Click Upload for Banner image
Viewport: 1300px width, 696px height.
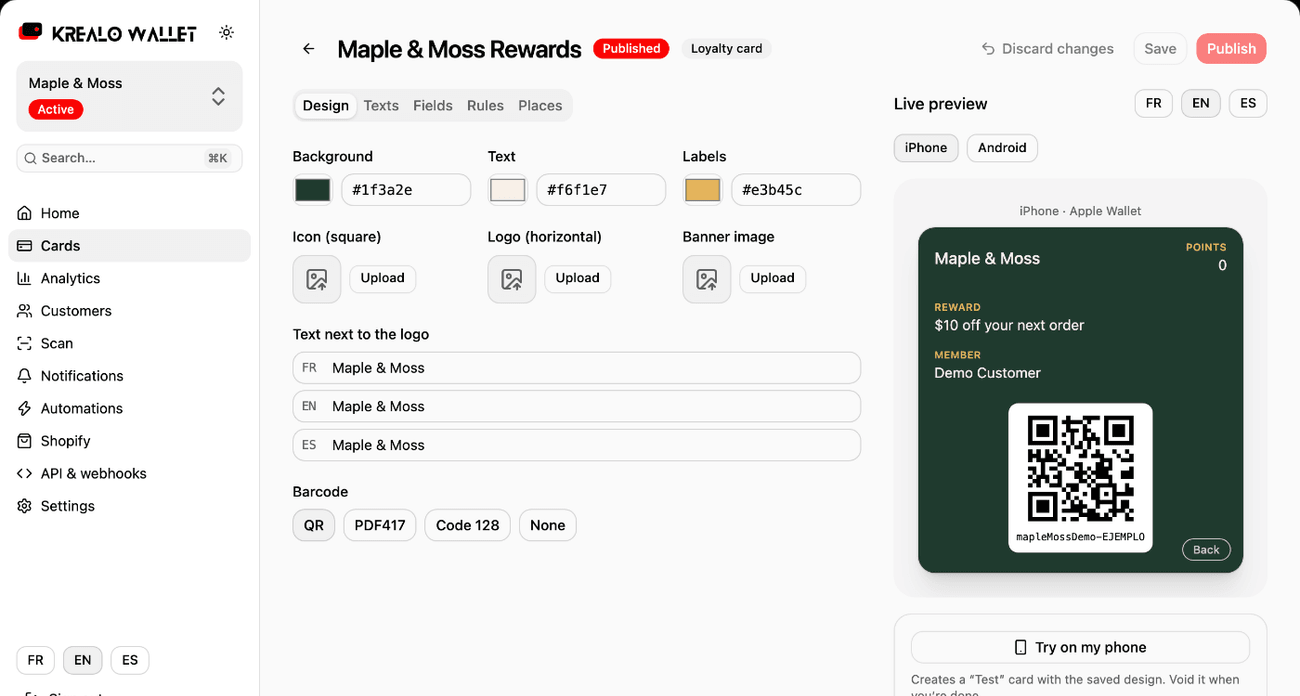point(772,278)
